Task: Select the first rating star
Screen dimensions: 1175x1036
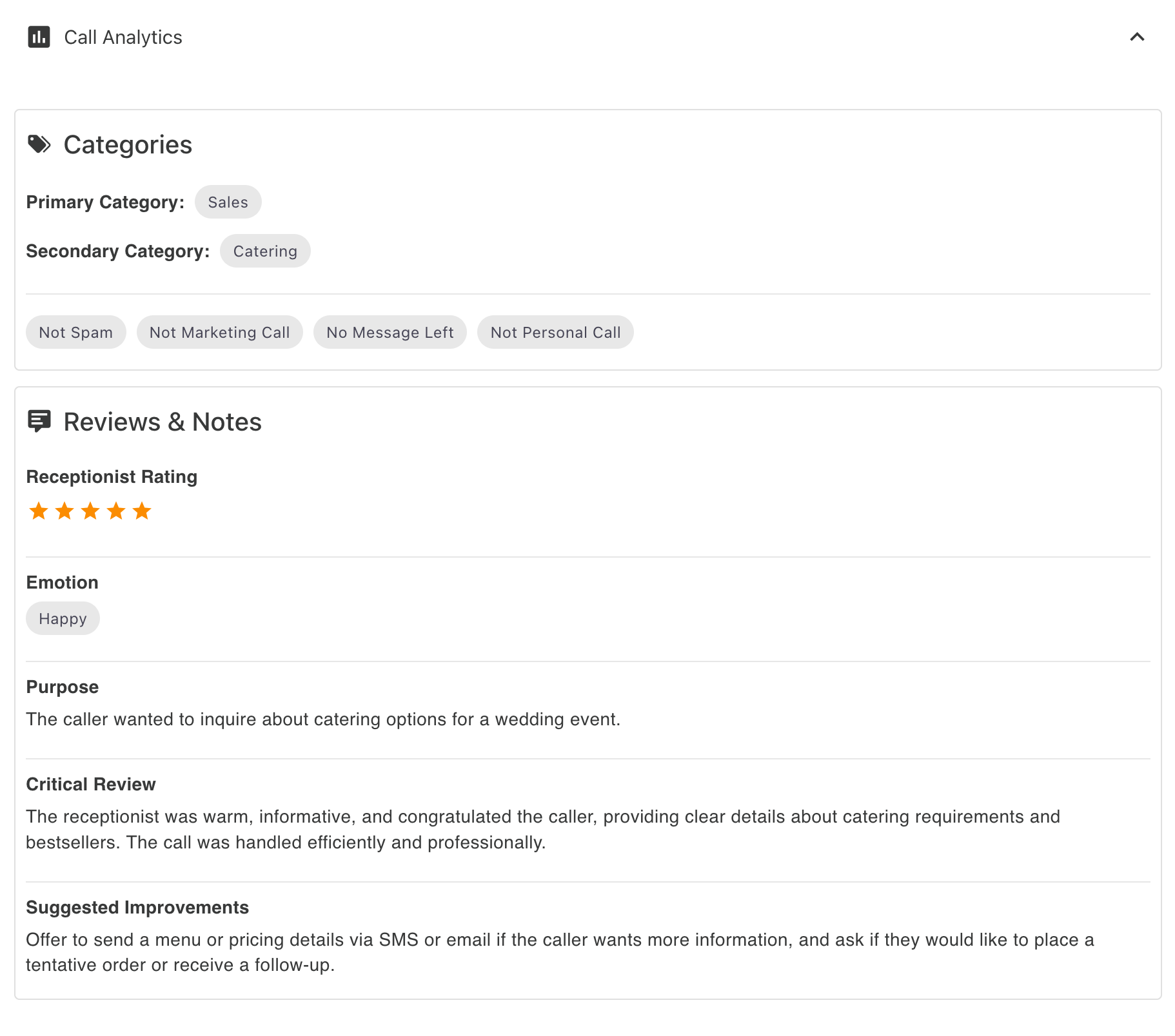Action: [x=38, y=511]
